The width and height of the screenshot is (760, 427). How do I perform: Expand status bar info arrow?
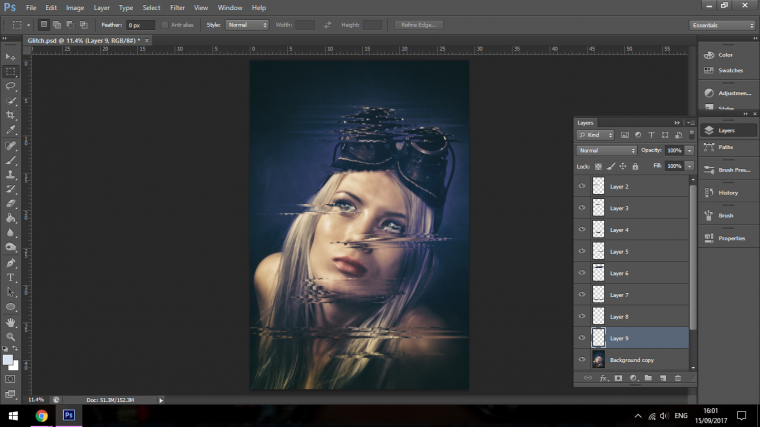(161, 400)
